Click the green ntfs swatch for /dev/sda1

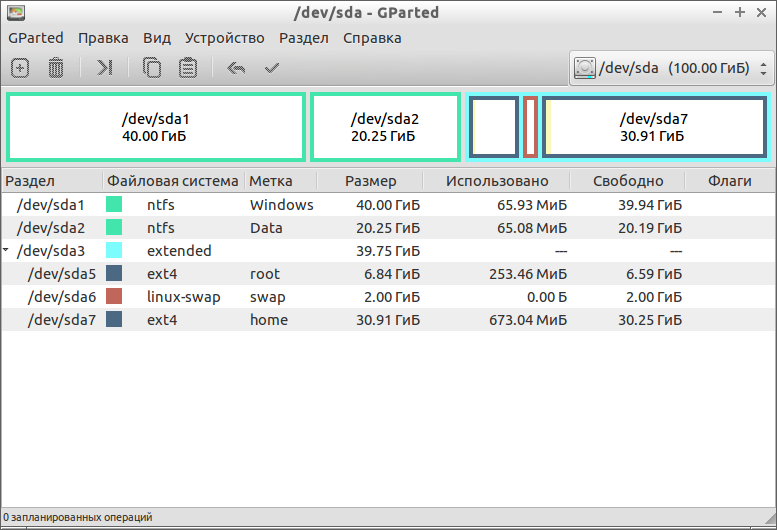[x=114, y=204]
